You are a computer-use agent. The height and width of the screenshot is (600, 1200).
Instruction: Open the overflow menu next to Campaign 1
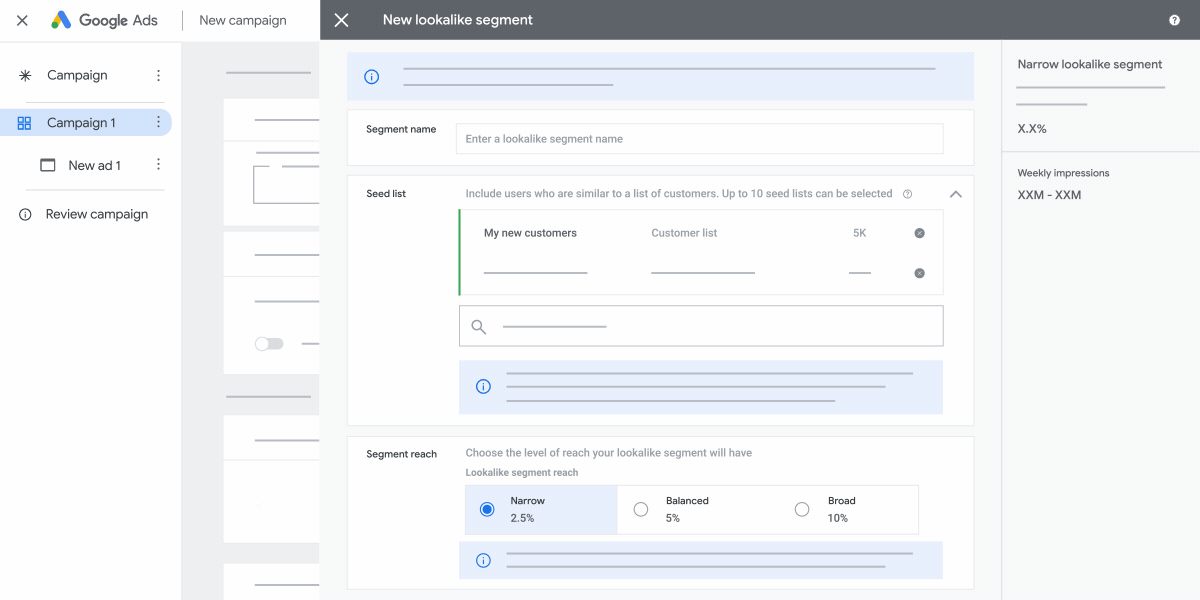158,121
